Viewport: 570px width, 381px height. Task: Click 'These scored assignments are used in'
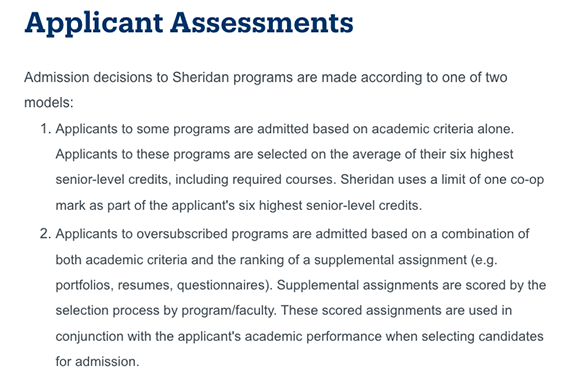396,310
